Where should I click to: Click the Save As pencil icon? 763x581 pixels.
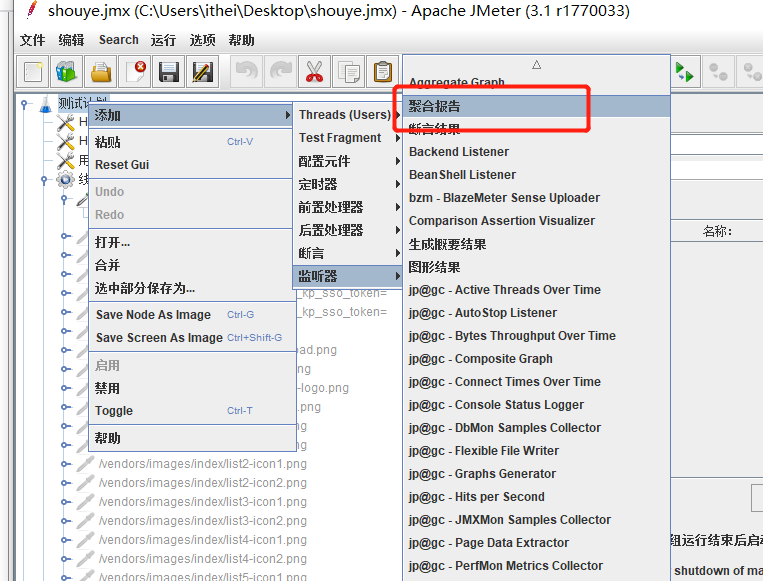pyautogui.click(x=202, y=72)
